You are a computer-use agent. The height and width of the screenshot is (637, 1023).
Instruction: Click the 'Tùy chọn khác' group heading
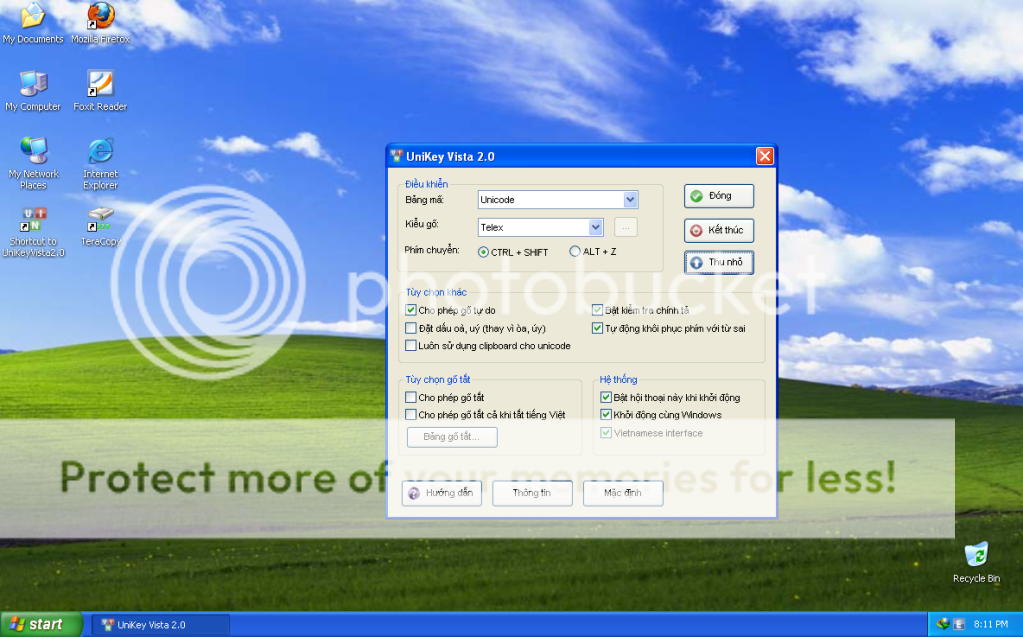coord(436,292)
